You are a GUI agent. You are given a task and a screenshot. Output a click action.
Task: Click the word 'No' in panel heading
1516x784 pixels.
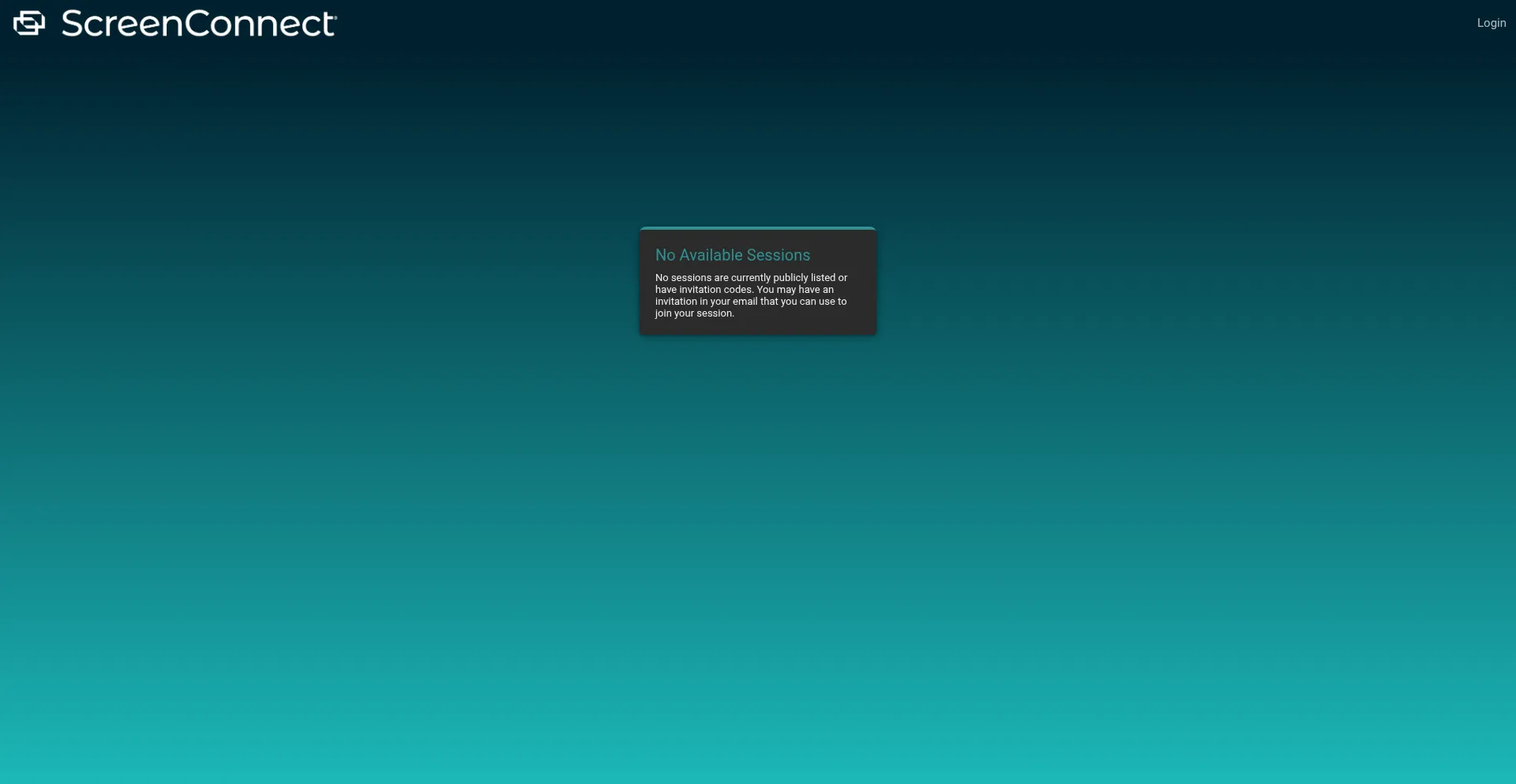[x=665, y=255]
